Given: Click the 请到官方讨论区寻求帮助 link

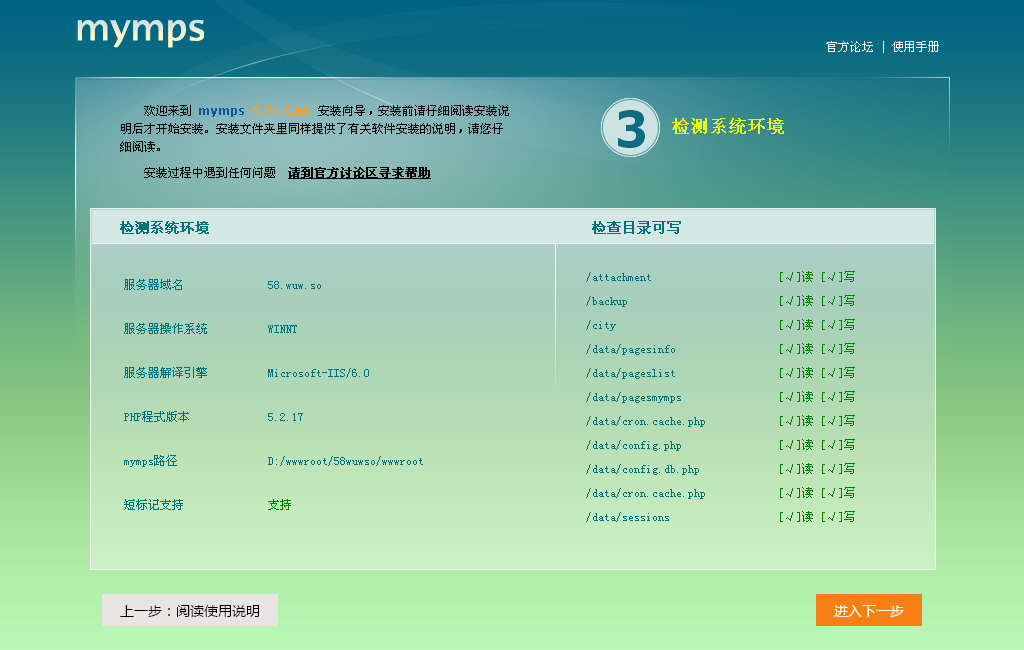Looking at the screenshot, I should [360, 172].
